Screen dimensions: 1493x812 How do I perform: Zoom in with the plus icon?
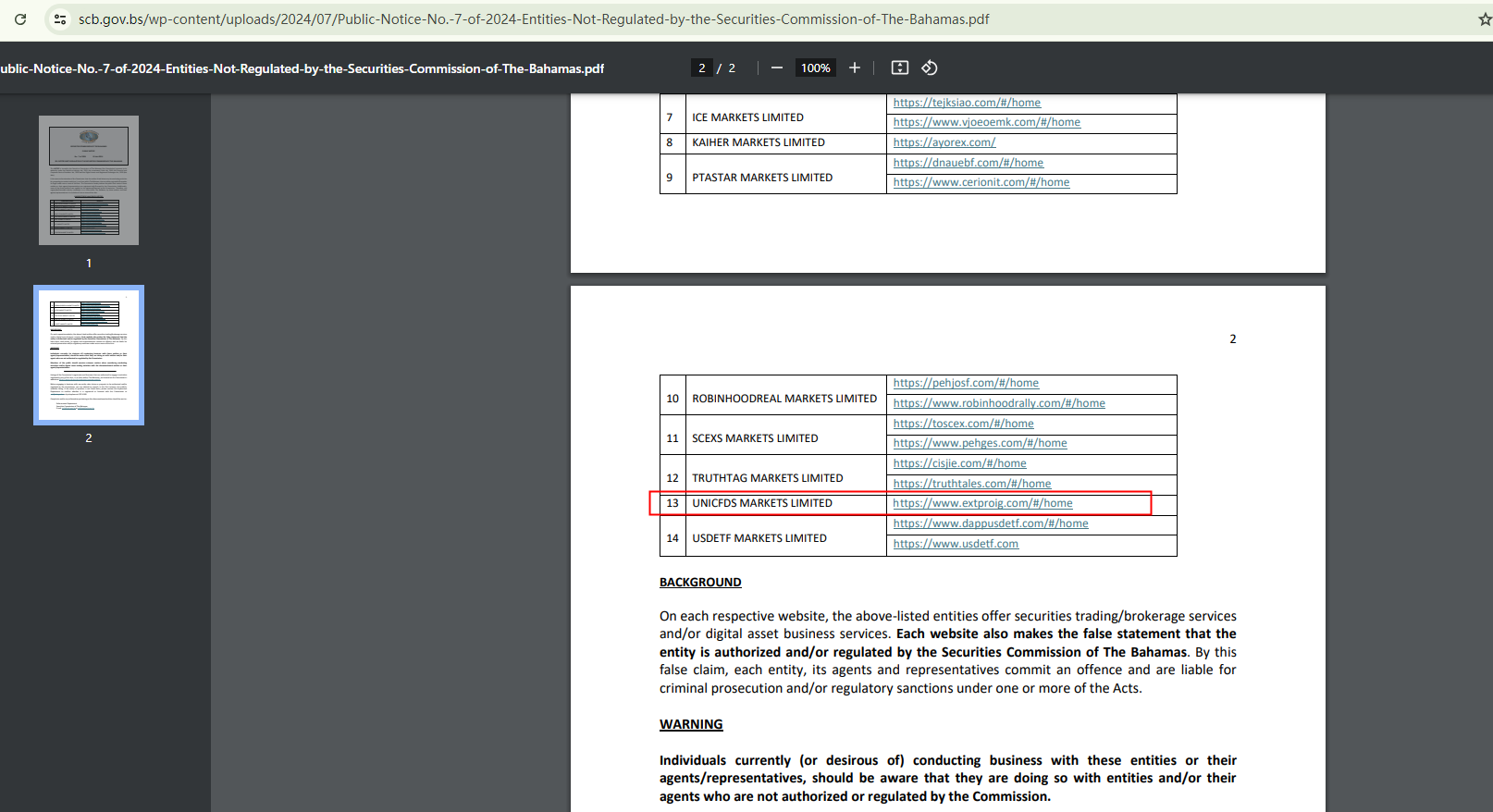pyautogui.click(x=855, y=68)
